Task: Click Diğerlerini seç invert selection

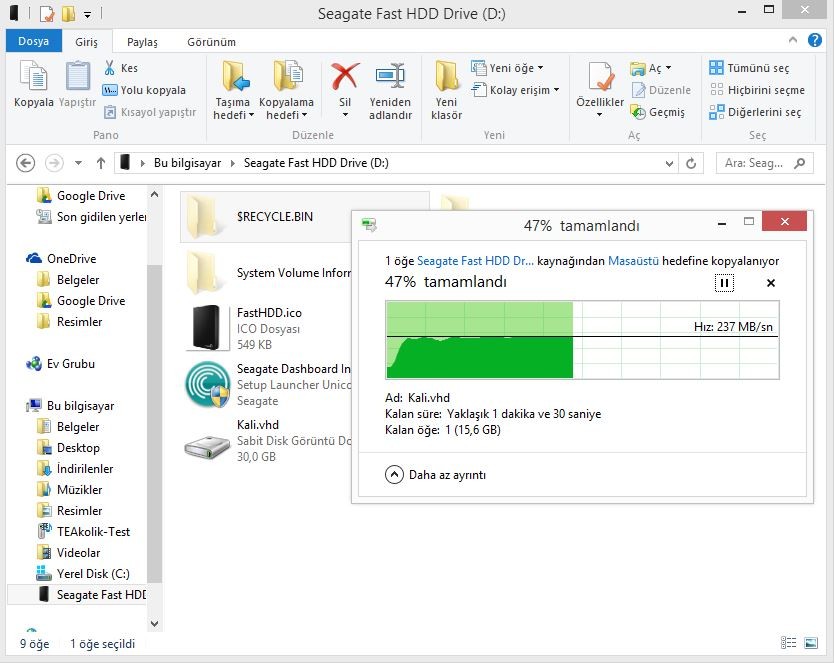Action: pyautogui.click(x=755, y=112)
